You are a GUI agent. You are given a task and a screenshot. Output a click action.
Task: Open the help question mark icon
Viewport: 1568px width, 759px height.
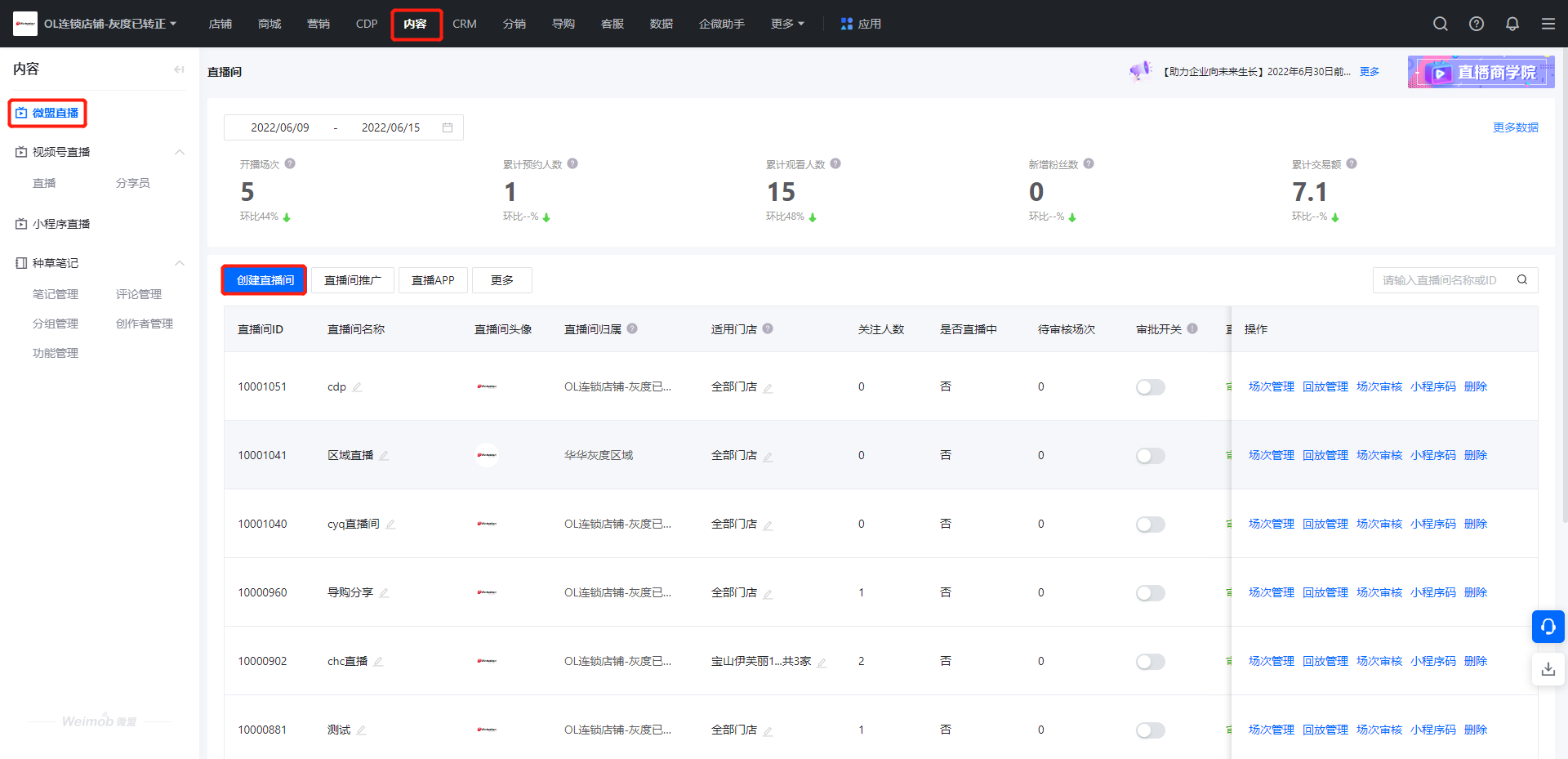pos(1477,24)
